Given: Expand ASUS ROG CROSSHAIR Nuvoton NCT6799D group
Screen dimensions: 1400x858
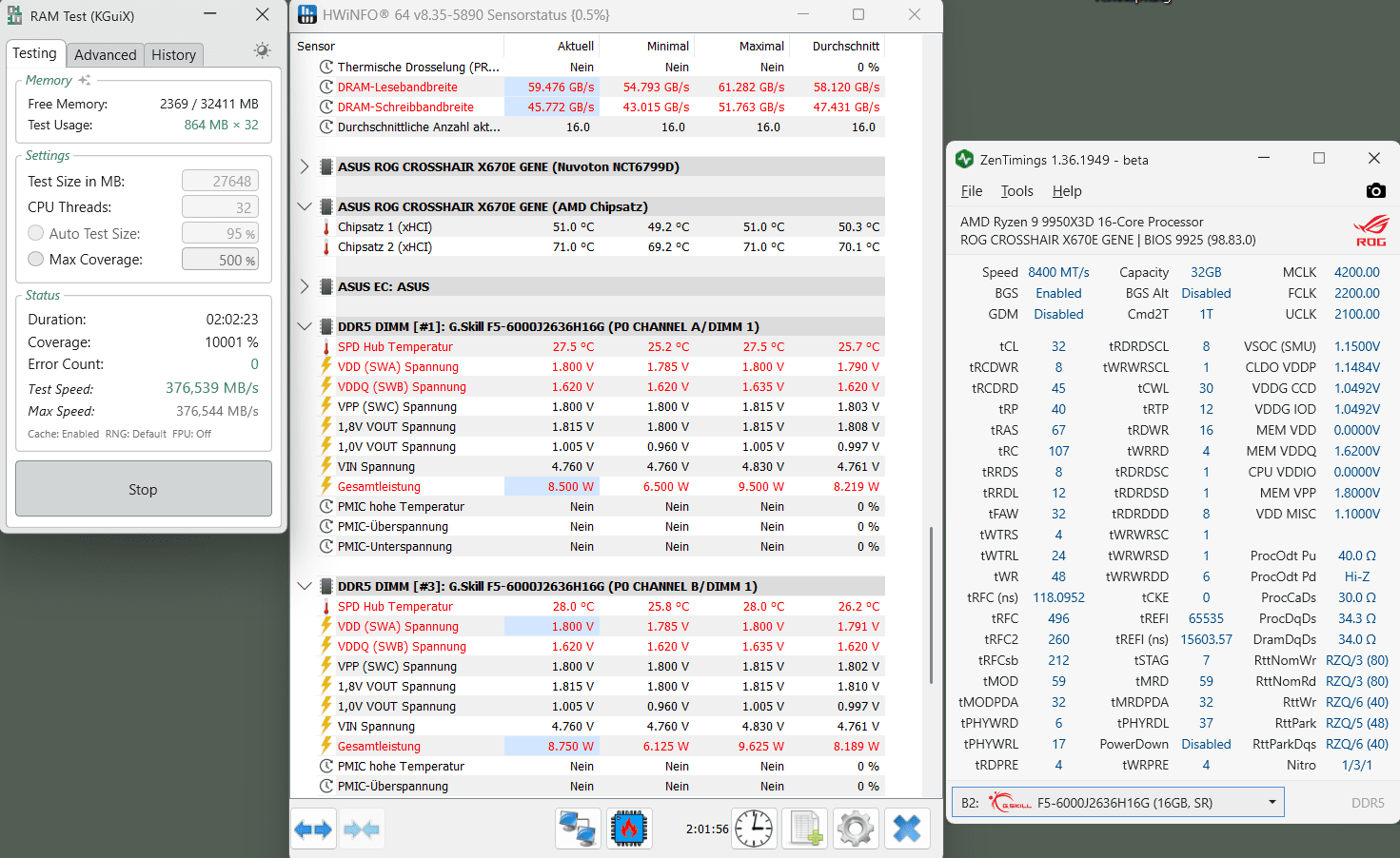Looking at the screenshot, I should coord(305,166).
